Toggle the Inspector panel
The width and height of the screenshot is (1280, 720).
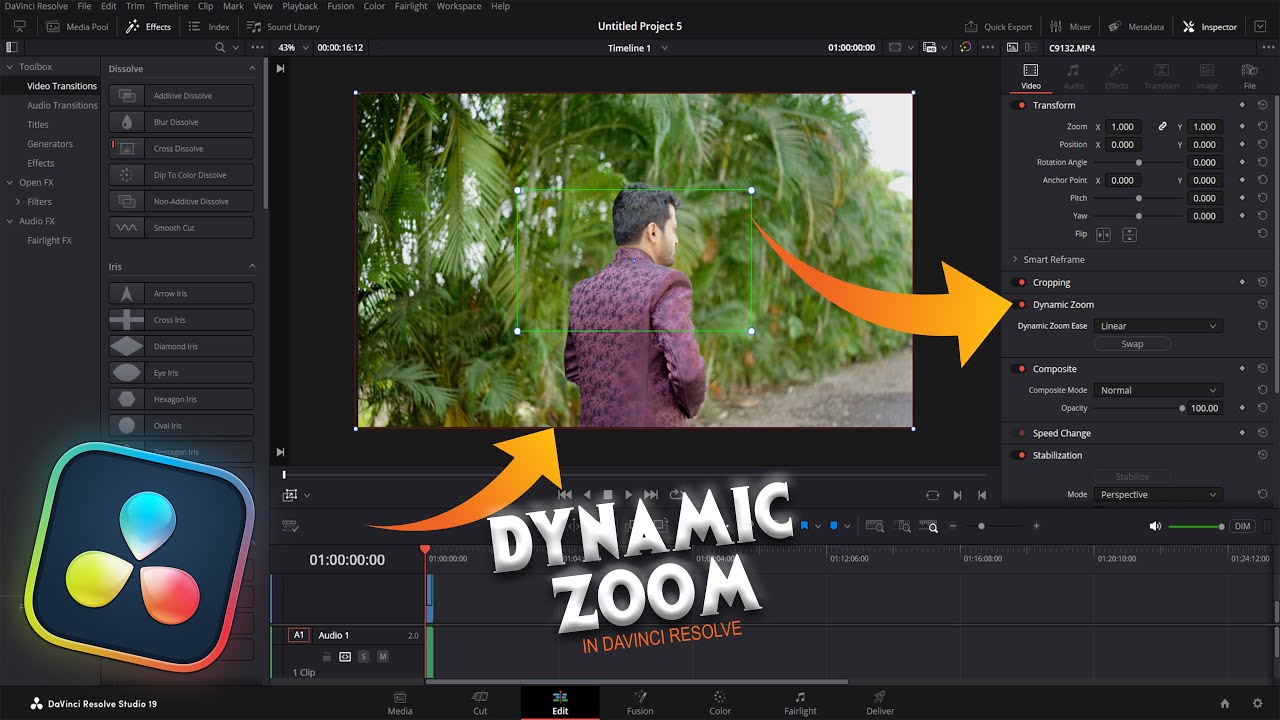click(x=1210, y=27)
